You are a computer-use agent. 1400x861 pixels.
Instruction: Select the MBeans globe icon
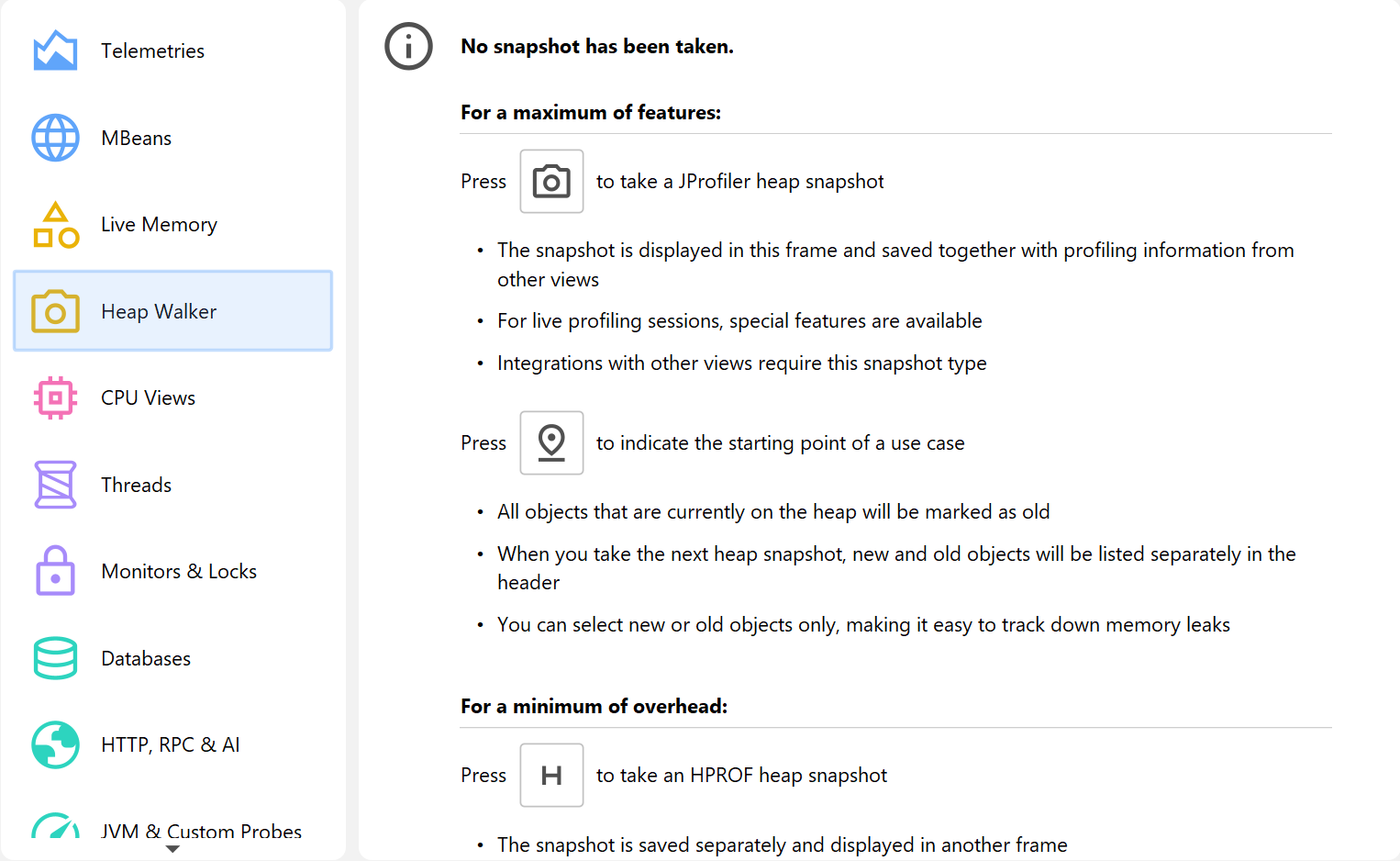click(55, 138)
